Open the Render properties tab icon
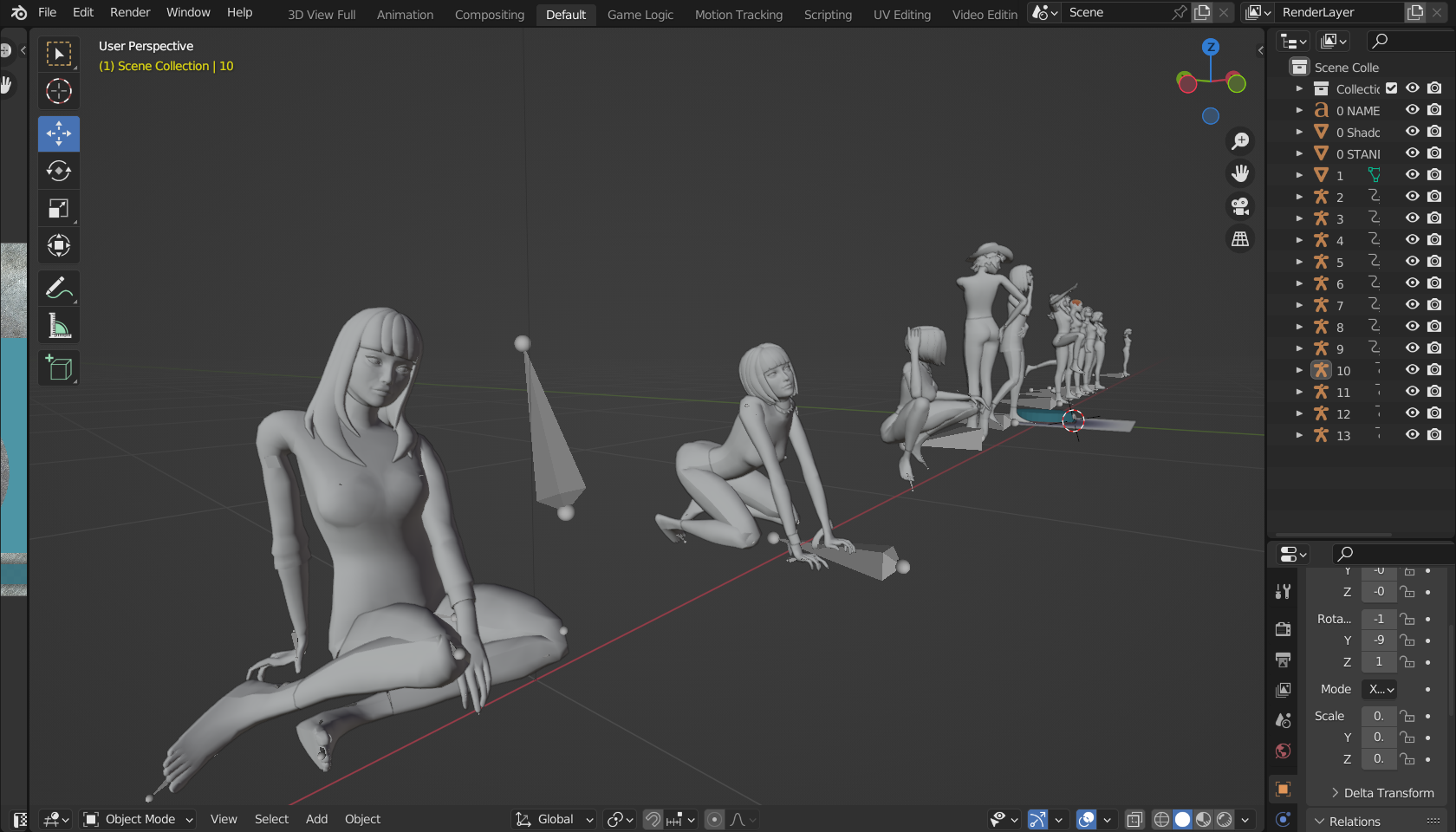1456x832 pixels. 1284,629
